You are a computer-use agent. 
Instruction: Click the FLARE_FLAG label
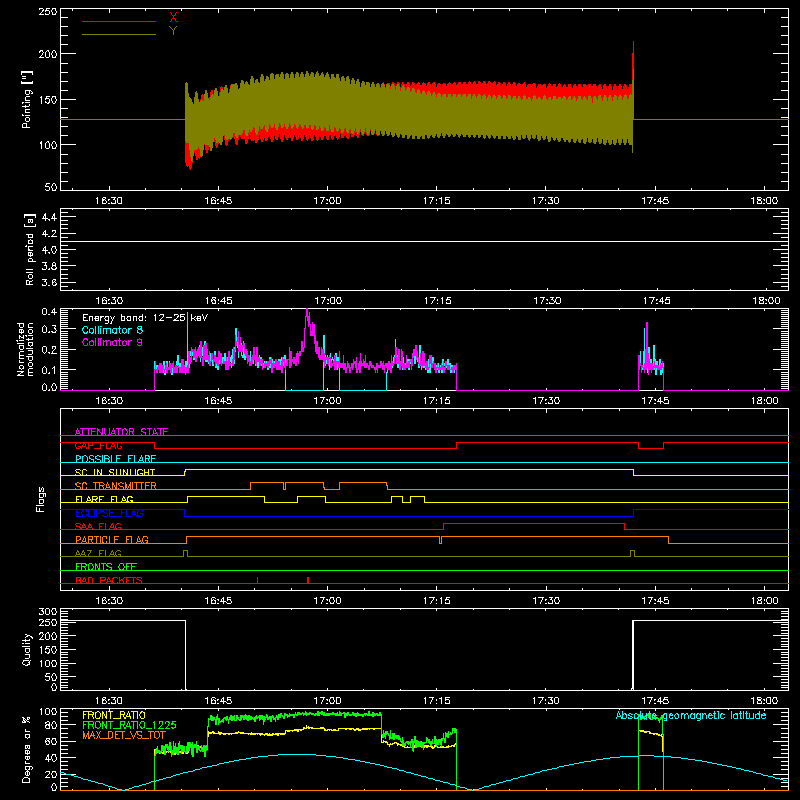pyautogui.click(x=104, y=499)
